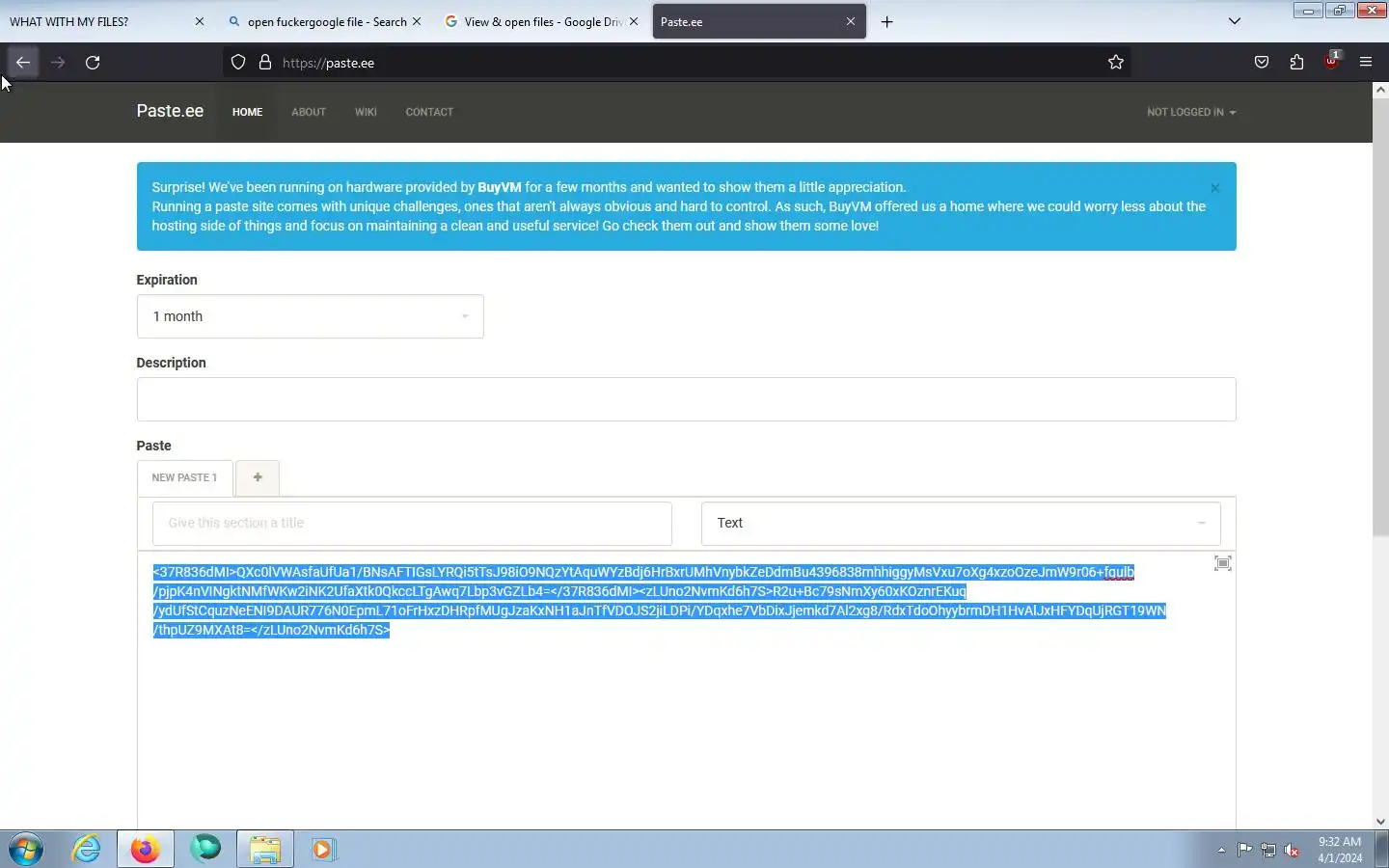Click the padlock site security icon

(x=265, y=63)
